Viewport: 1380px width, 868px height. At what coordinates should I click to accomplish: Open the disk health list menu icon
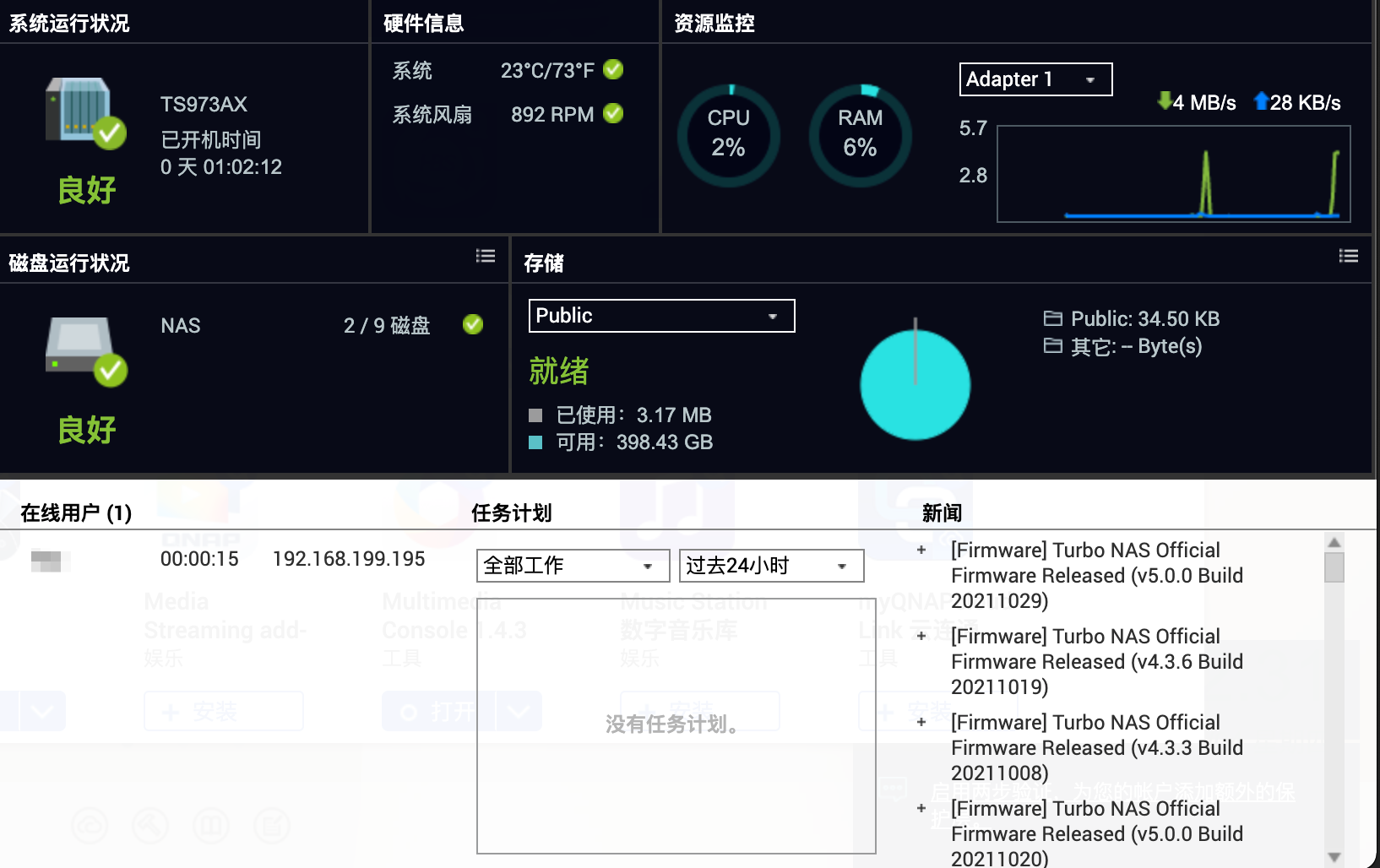486,256
